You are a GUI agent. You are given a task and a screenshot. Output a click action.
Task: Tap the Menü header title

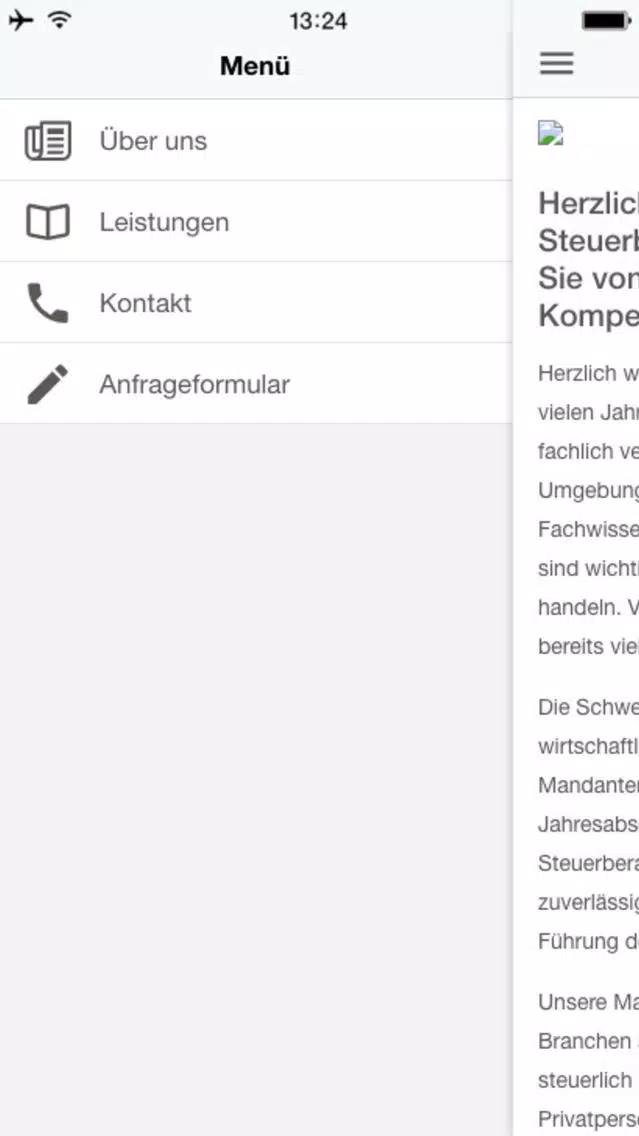(255, 66)
